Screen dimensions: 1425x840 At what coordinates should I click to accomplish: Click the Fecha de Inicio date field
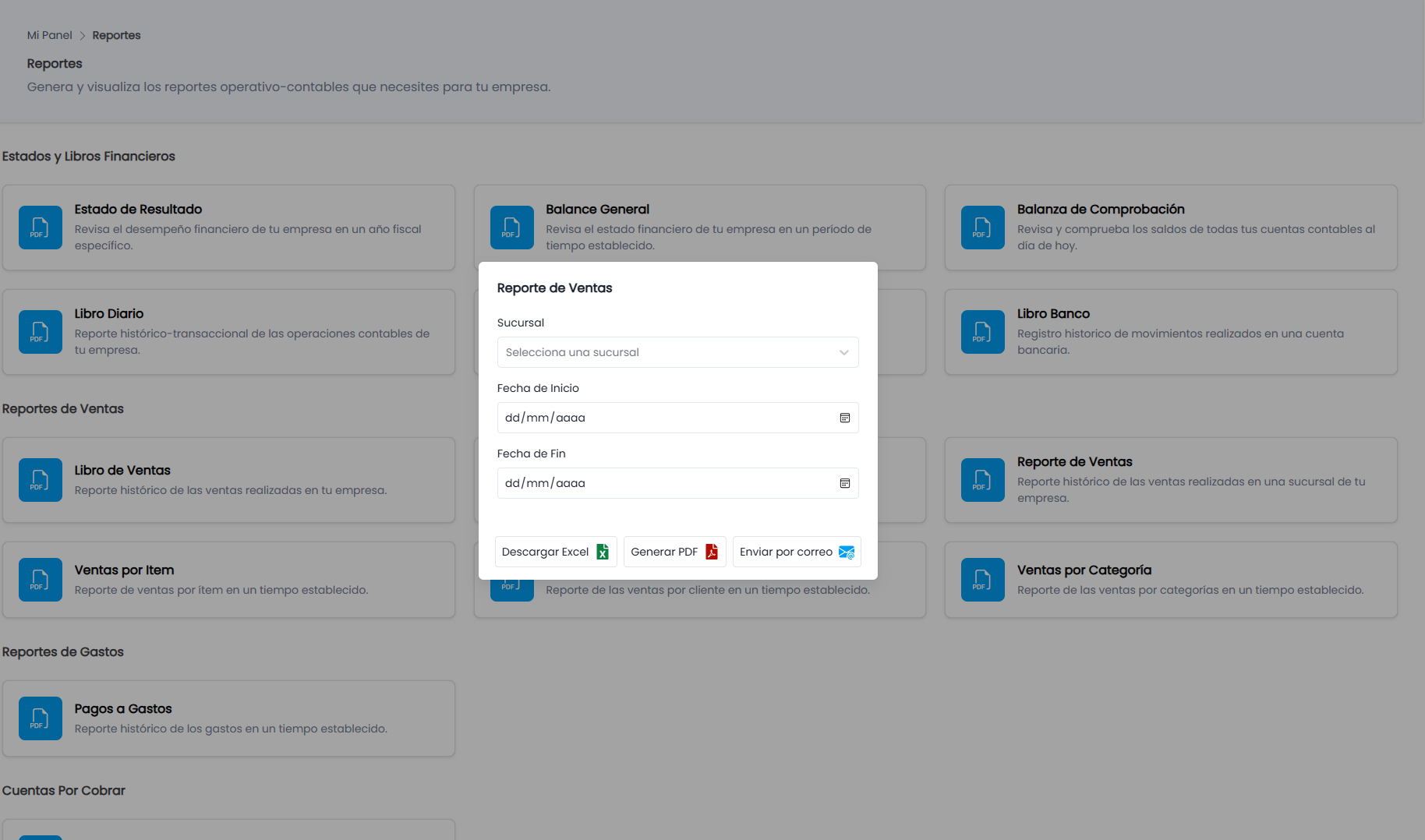coord(677,418)
